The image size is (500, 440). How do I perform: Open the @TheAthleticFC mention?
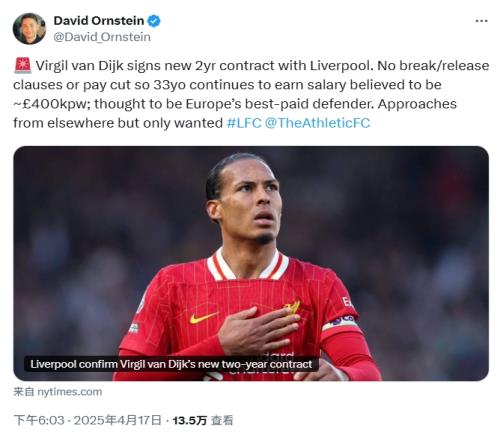point(317,123)
